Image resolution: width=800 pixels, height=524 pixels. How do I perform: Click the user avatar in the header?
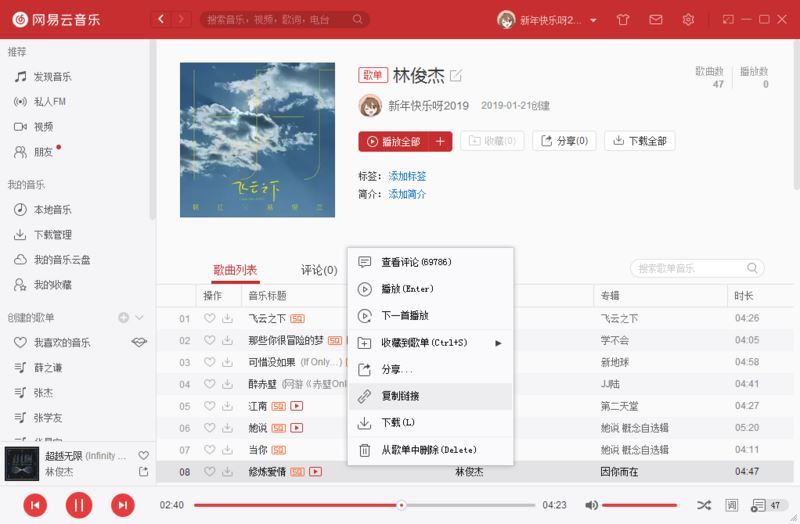[x=506, y=20]
